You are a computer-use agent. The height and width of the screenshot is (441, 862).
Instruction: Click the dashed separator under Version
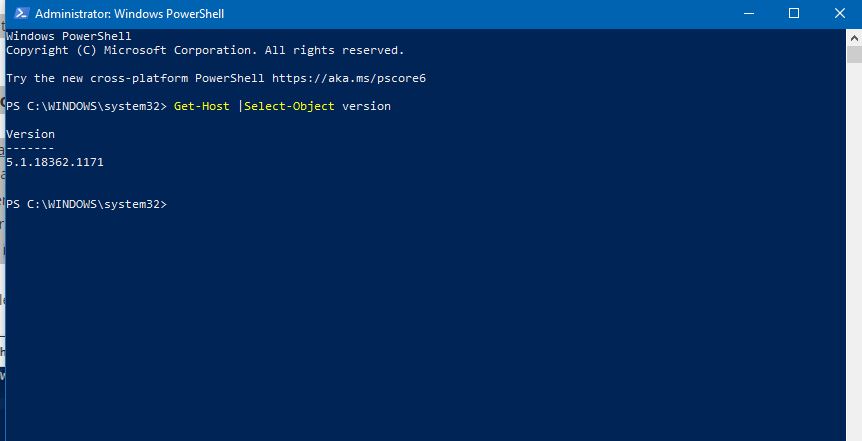[30, 148]
